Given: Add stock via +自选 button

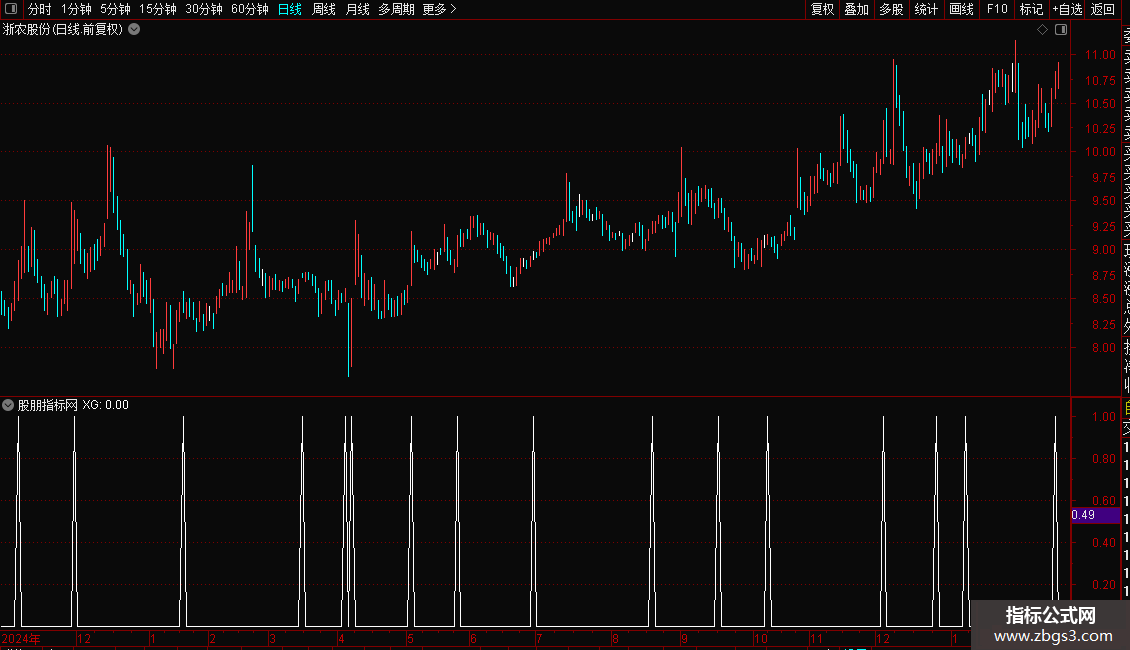Looking at the screenshot, I should point(1067,9).
